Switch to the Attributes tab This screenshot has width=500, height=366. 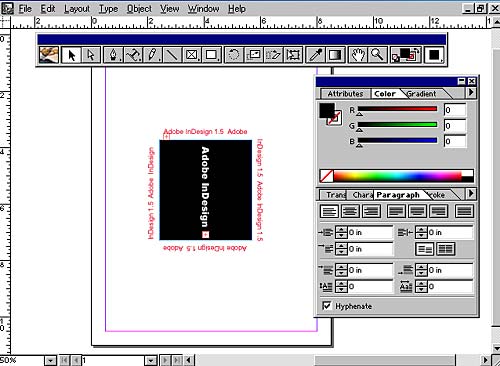pyautogui.click(x=345, y=94)
